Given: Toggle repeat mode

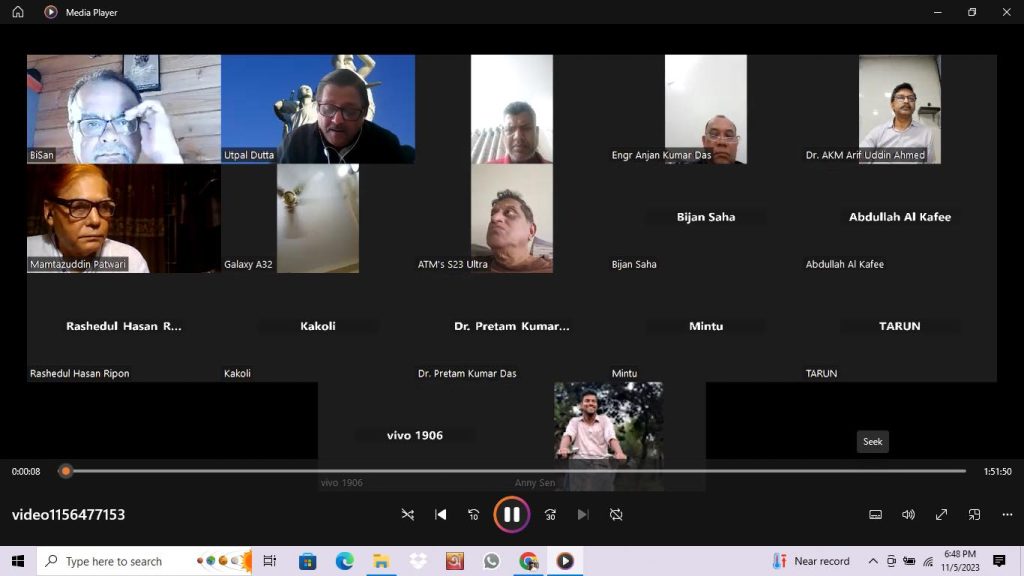Looking at the screenshot, I should coord(616,514).
